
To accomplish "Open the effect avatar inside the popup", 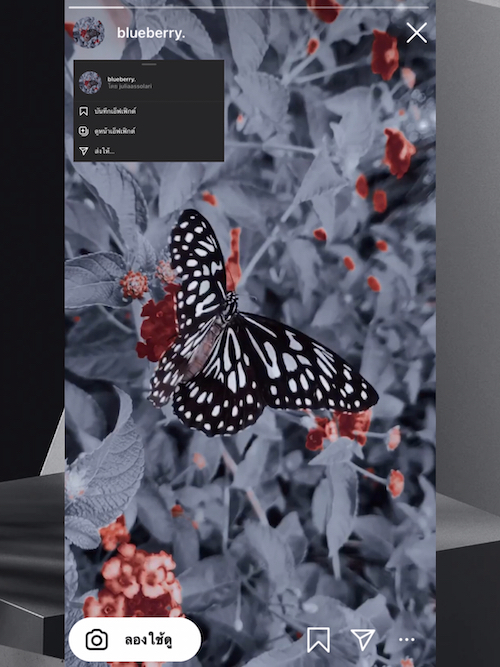I will point(90,83).
